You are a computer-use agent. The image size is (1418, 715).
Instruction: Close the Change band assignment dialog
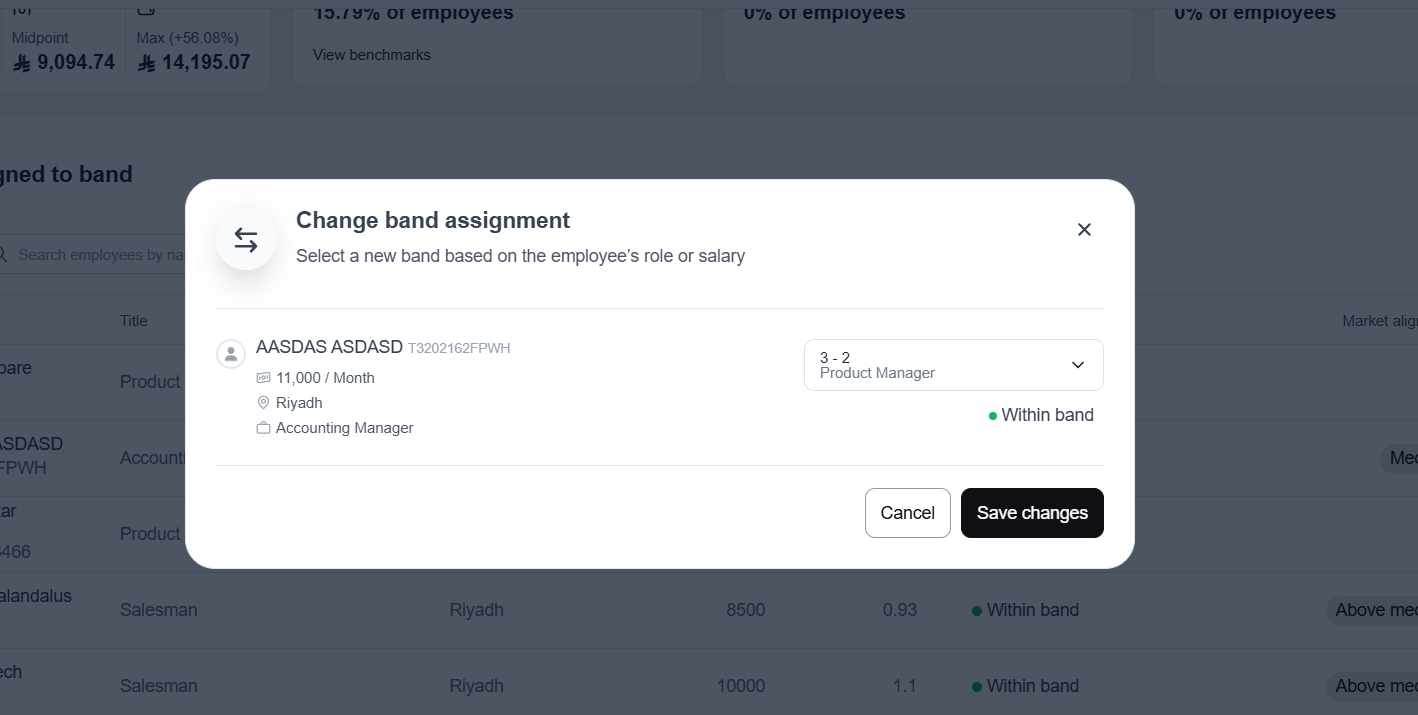tap(1084, 230)
